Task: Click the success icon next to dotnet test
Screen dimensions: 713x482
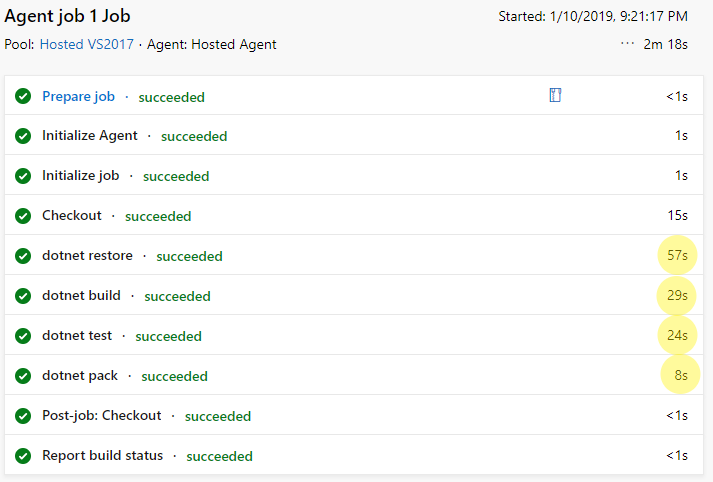Action: (23, 336)
